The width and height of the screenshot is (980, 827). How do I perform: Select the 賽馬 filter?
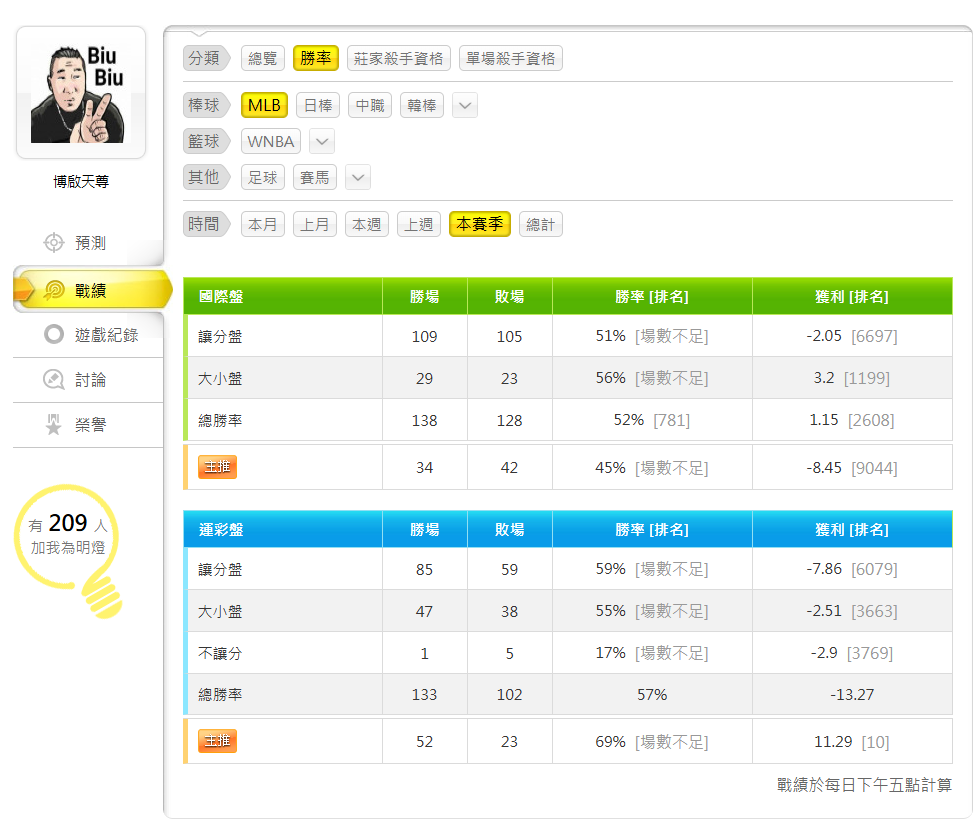[314, 178]
